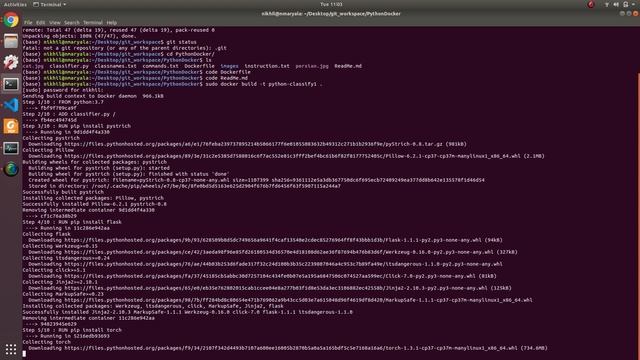The image size is (640, 360).
Task: Launch the settings tools icon with wrench in dock
Action: coord(11,62)
